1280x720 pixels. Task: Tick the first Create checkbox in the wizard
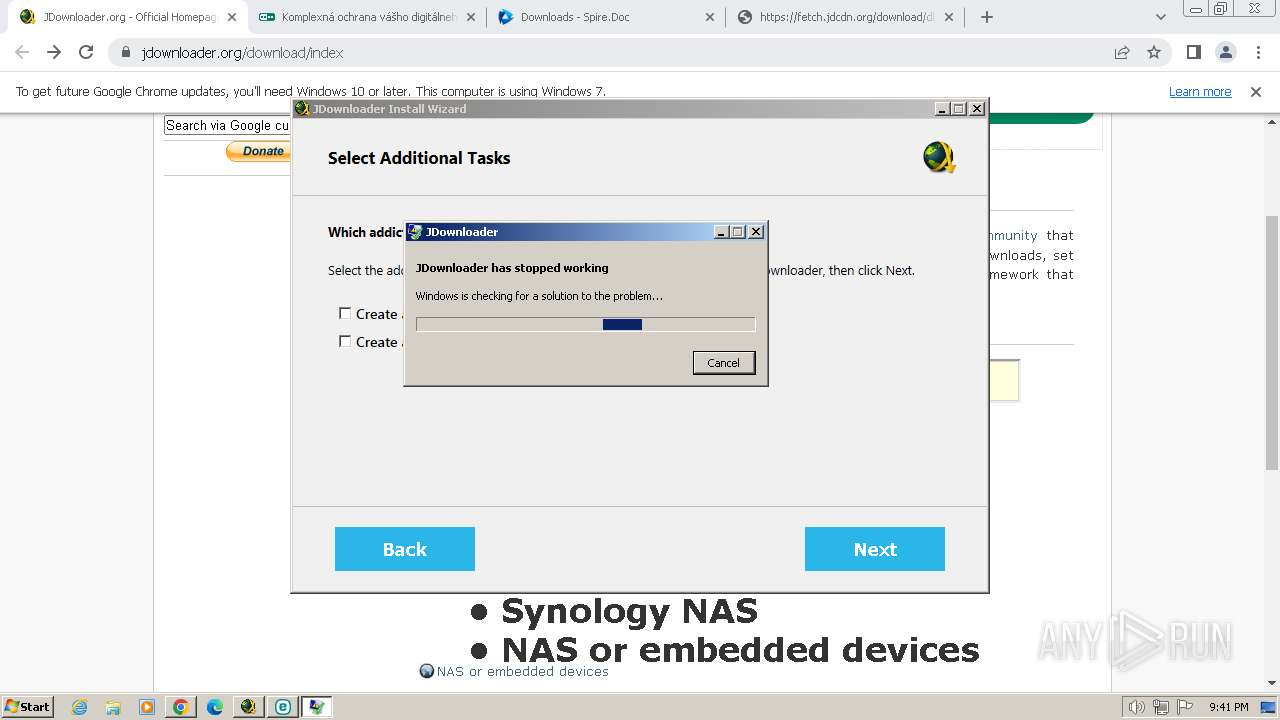[x=345, y=314]
